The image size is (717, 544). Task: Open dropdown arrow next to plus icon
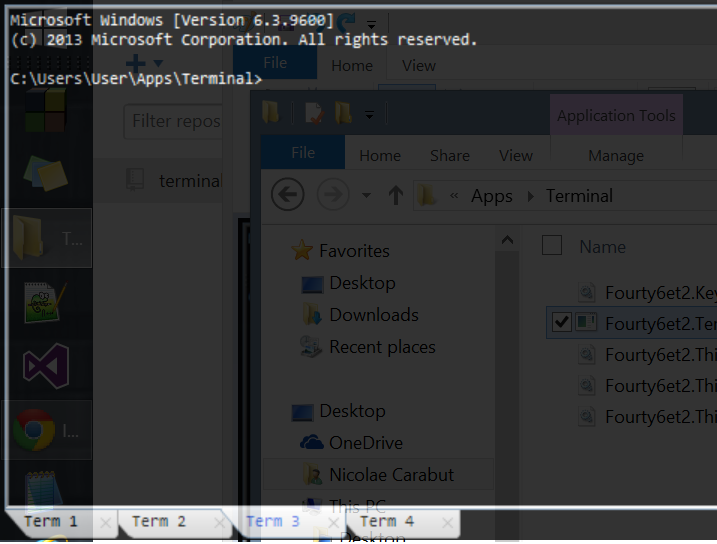pyautogui.click(x=158, y=63)
